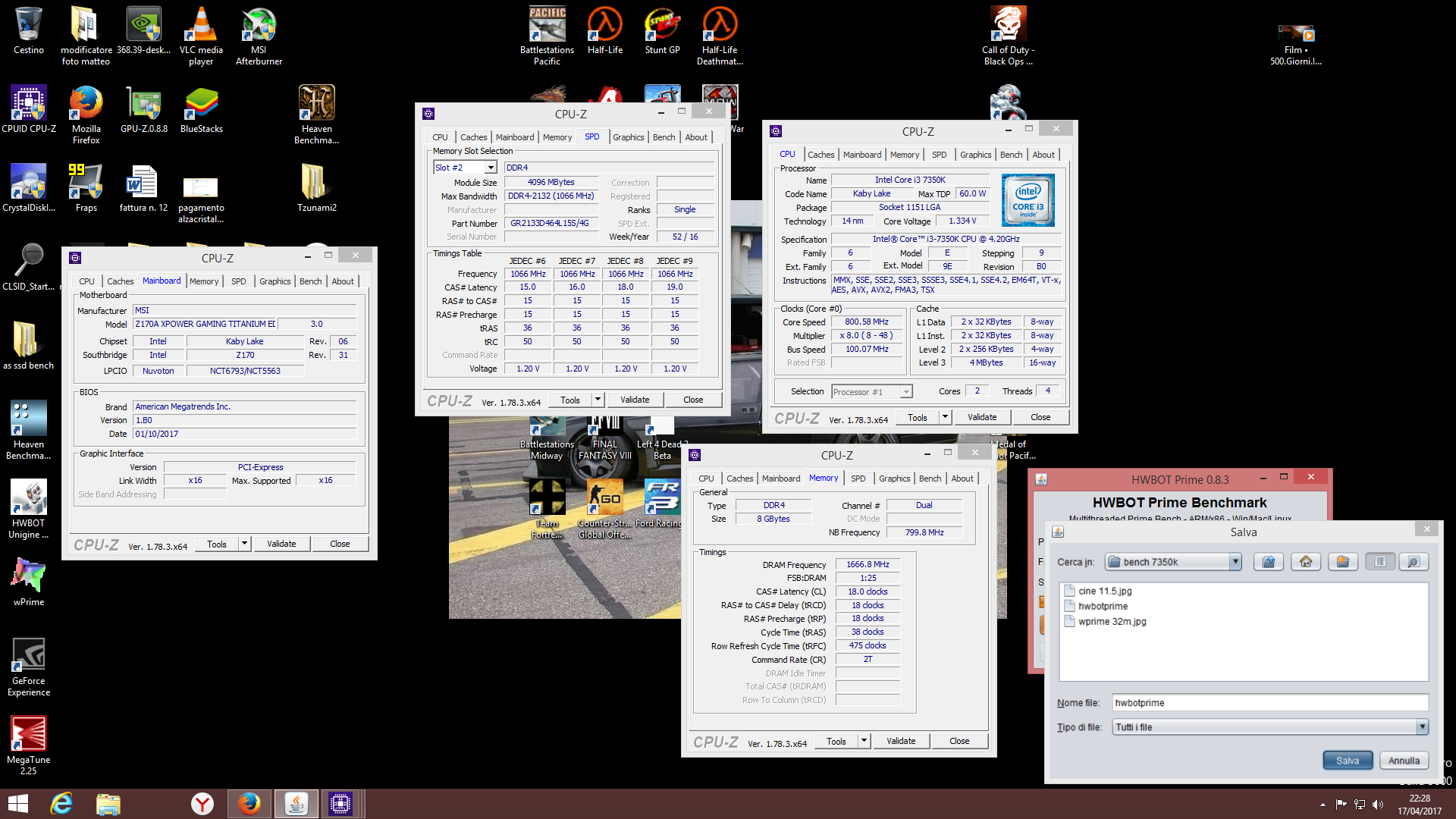Expand Tools arrow in Memory CPU-Z window
Viewport: 1456px width, 819px height.
(864, 741)
